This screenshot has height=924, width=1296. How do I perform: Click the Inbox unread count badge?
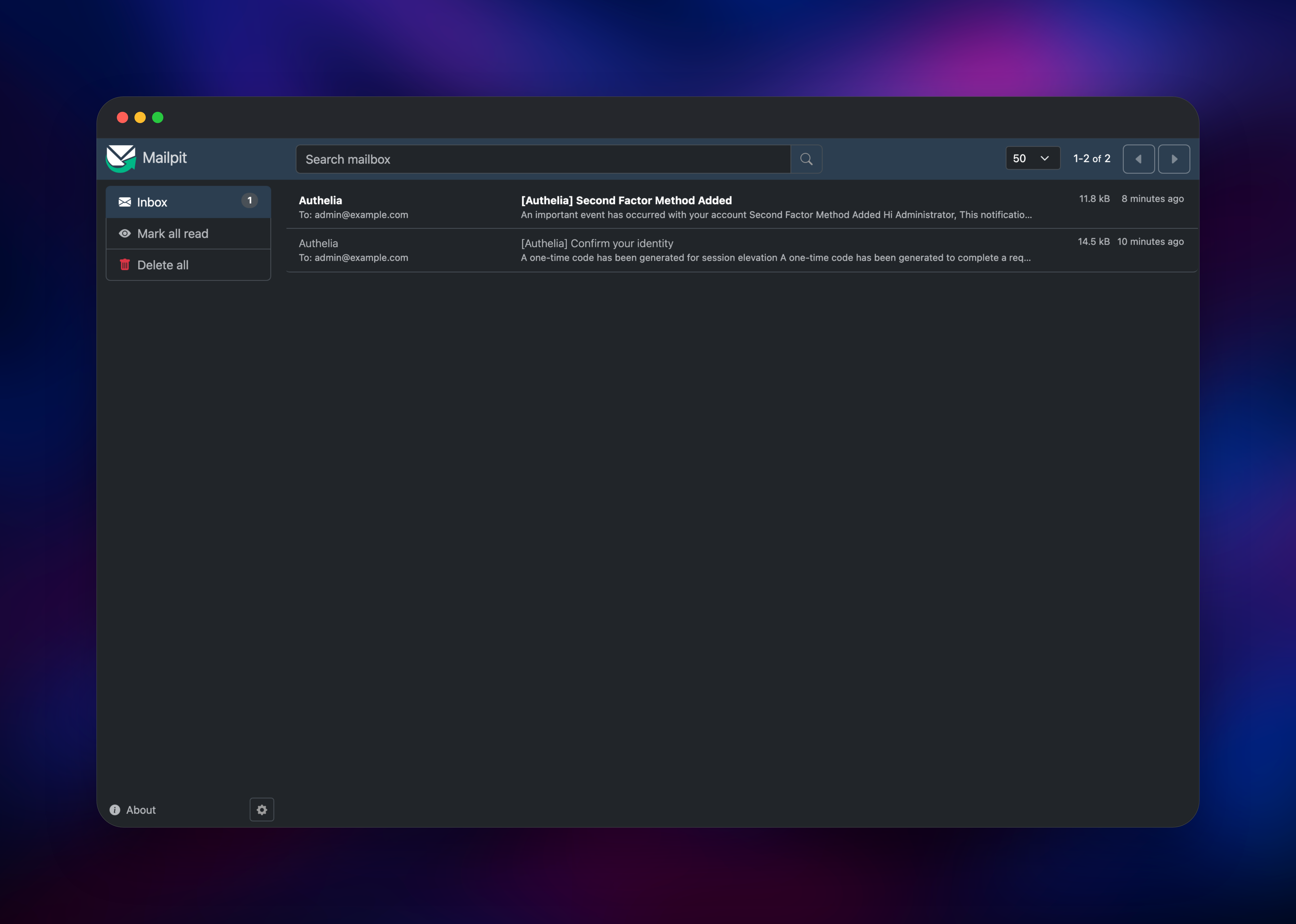tap(249, 200)
